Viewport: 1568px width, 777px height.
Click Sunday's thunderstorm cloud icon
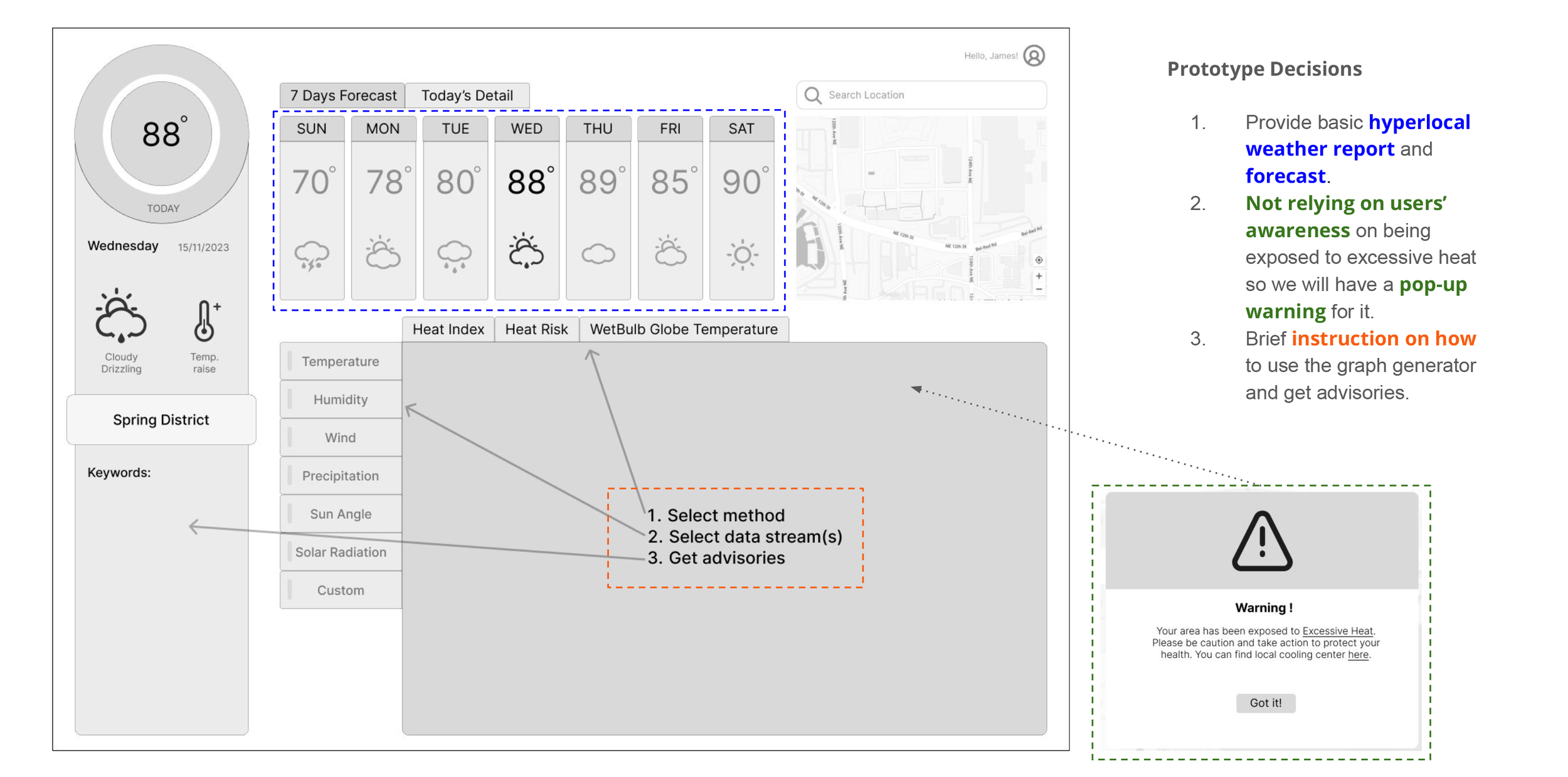point(312,255)
